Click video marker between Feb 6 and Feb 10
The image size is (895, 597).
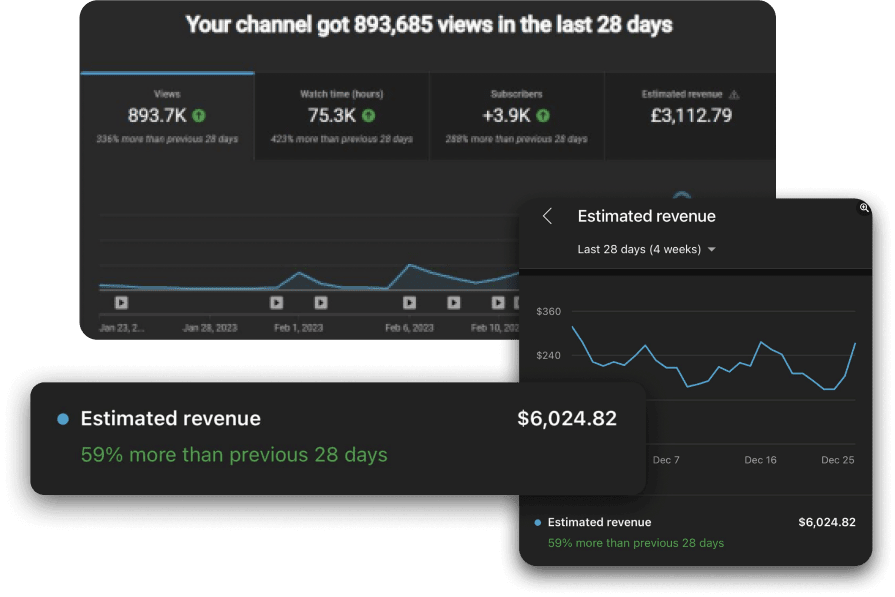tap(453, 301)
